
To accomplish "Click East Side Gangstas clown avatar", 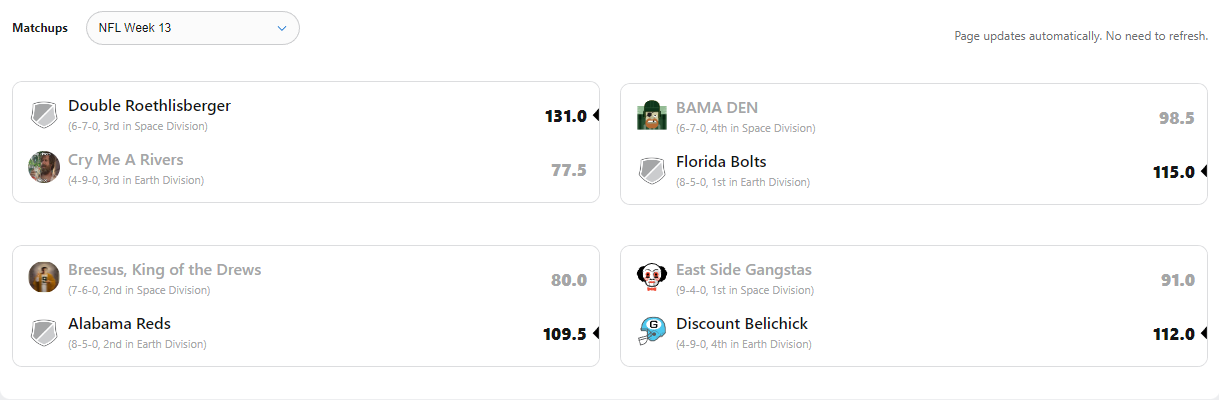I will pos(652,277).
